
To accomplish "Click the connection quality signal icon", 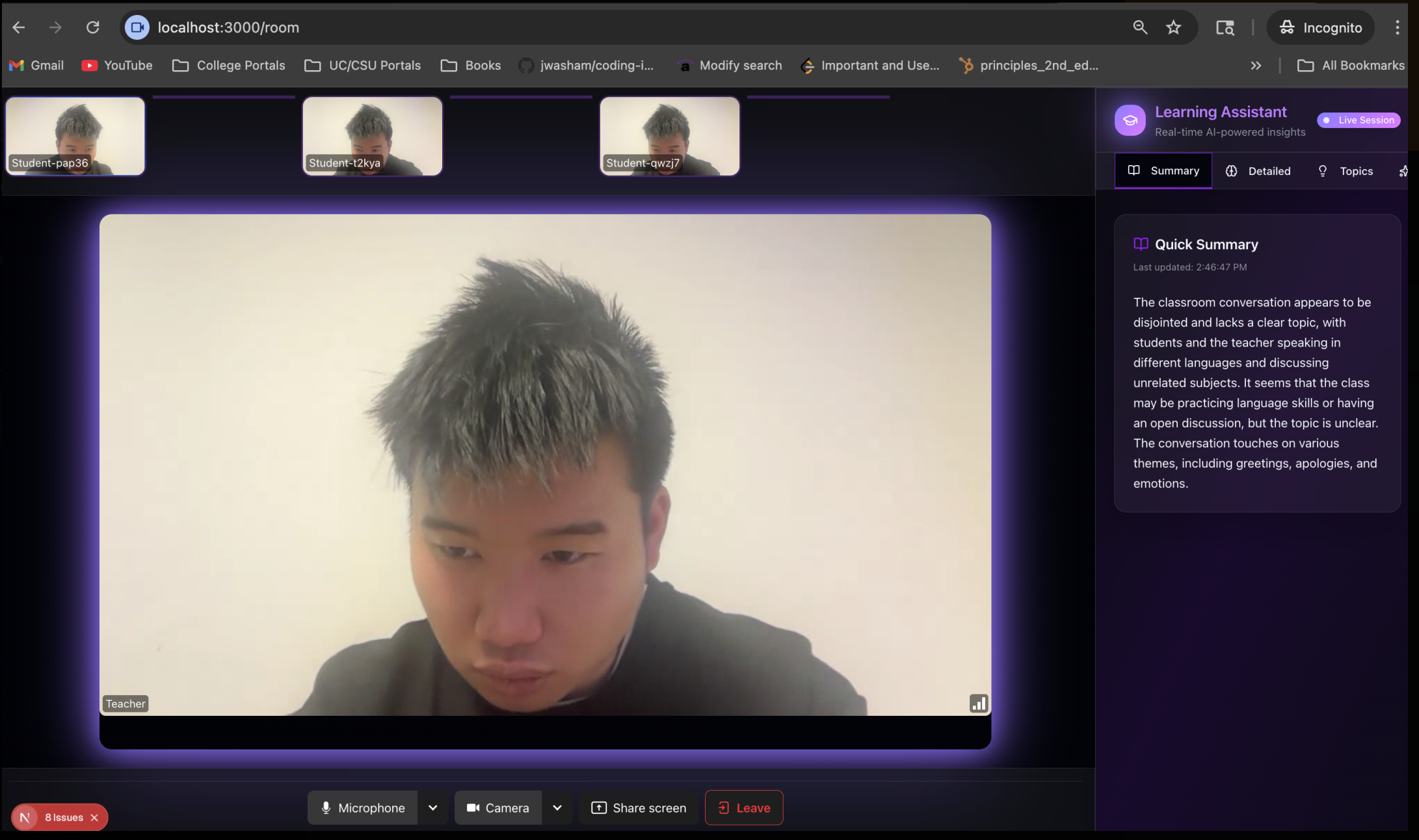I will (978, 703).
